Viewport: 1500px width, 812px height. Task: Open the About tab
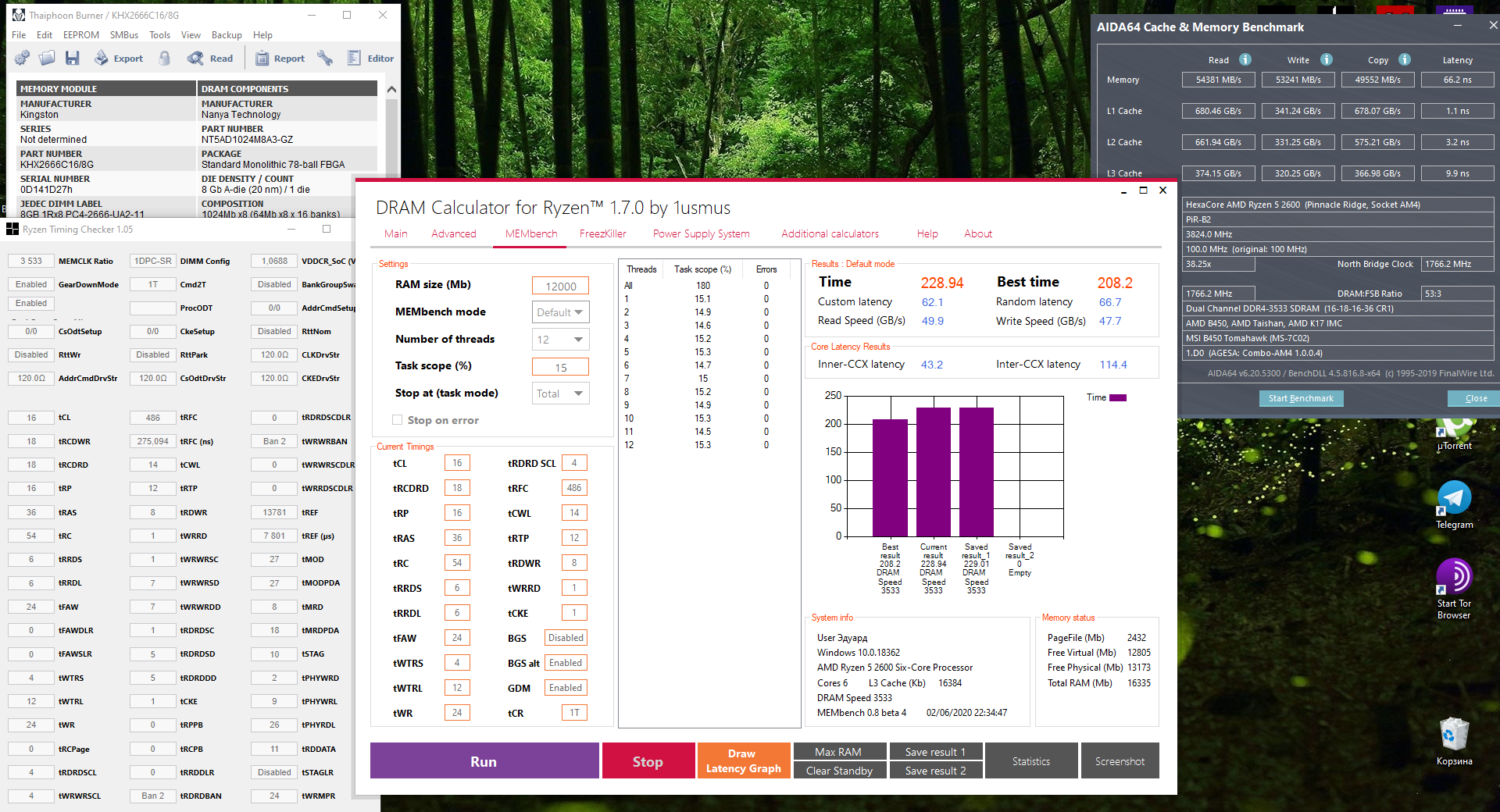[978, 233]
